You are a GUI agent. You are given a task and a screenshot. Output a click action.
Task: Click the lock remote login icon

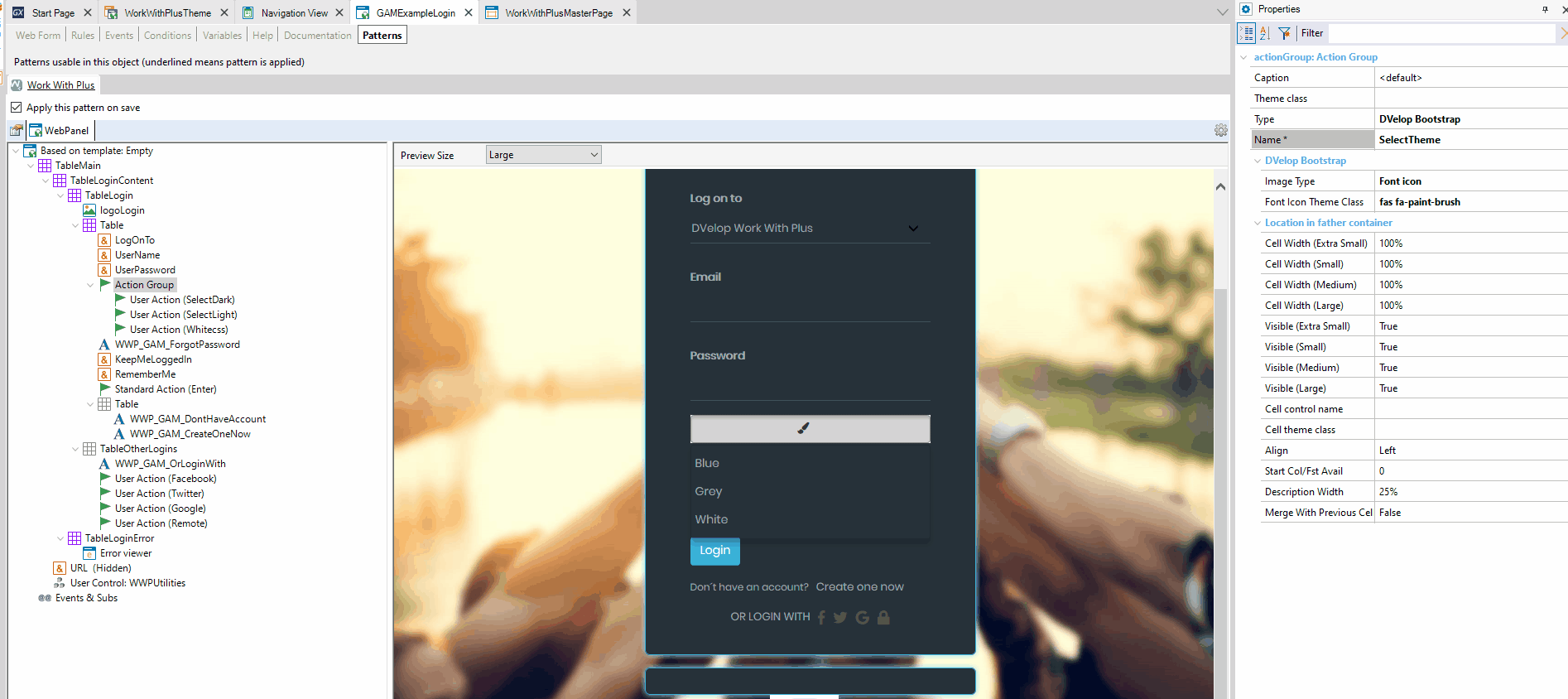click(883, 617)
